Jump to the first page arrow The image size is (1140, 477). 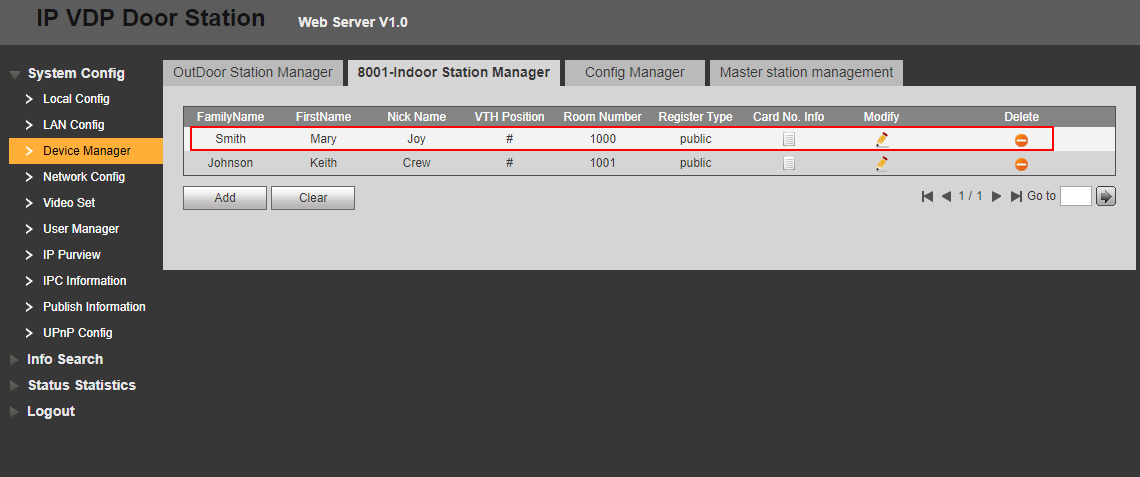tap(927, 197)
